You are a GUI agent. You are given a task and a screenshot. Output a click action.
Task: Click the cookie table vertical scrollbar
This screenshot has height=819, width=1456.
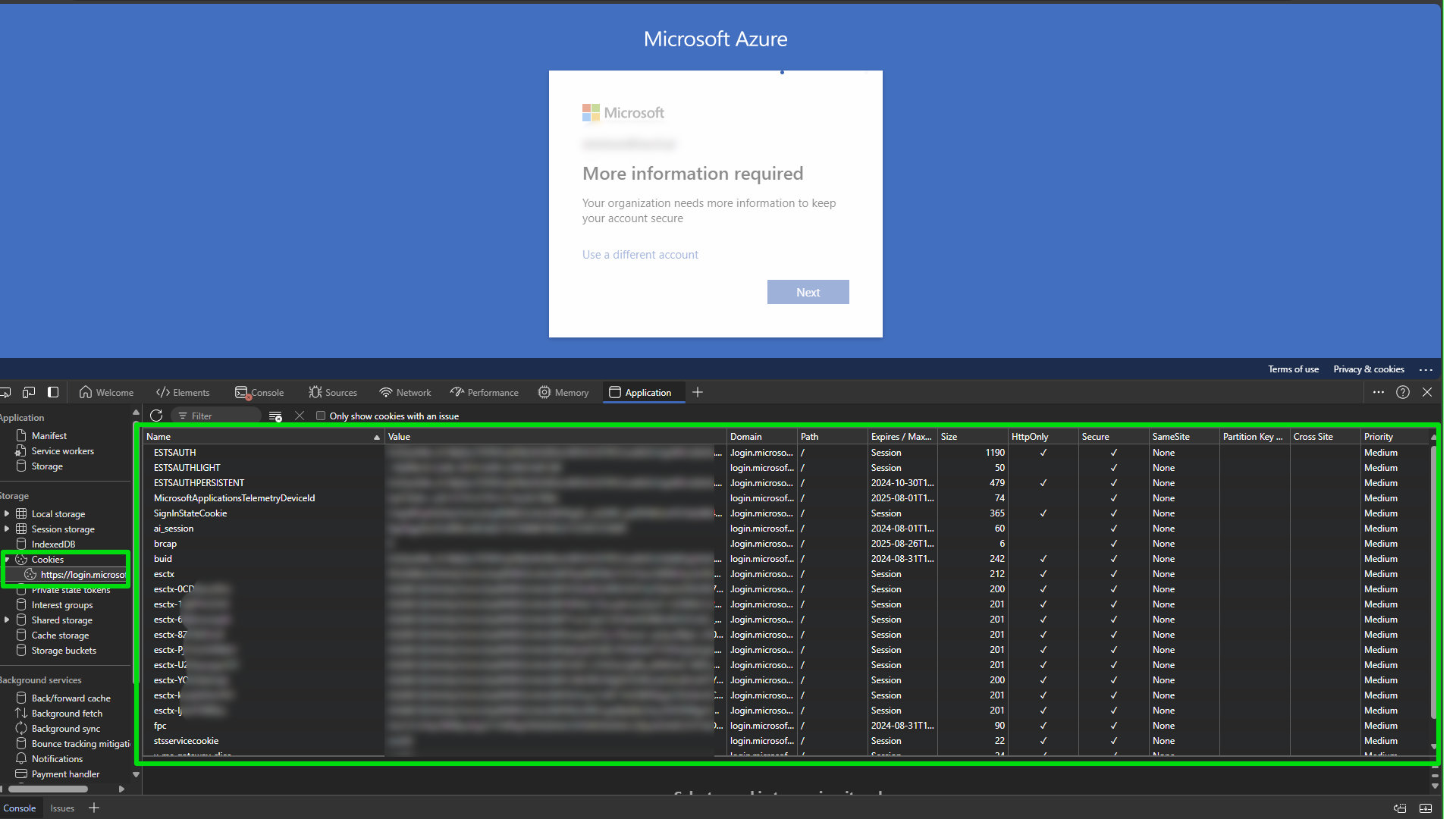(x=1433, y=582)
